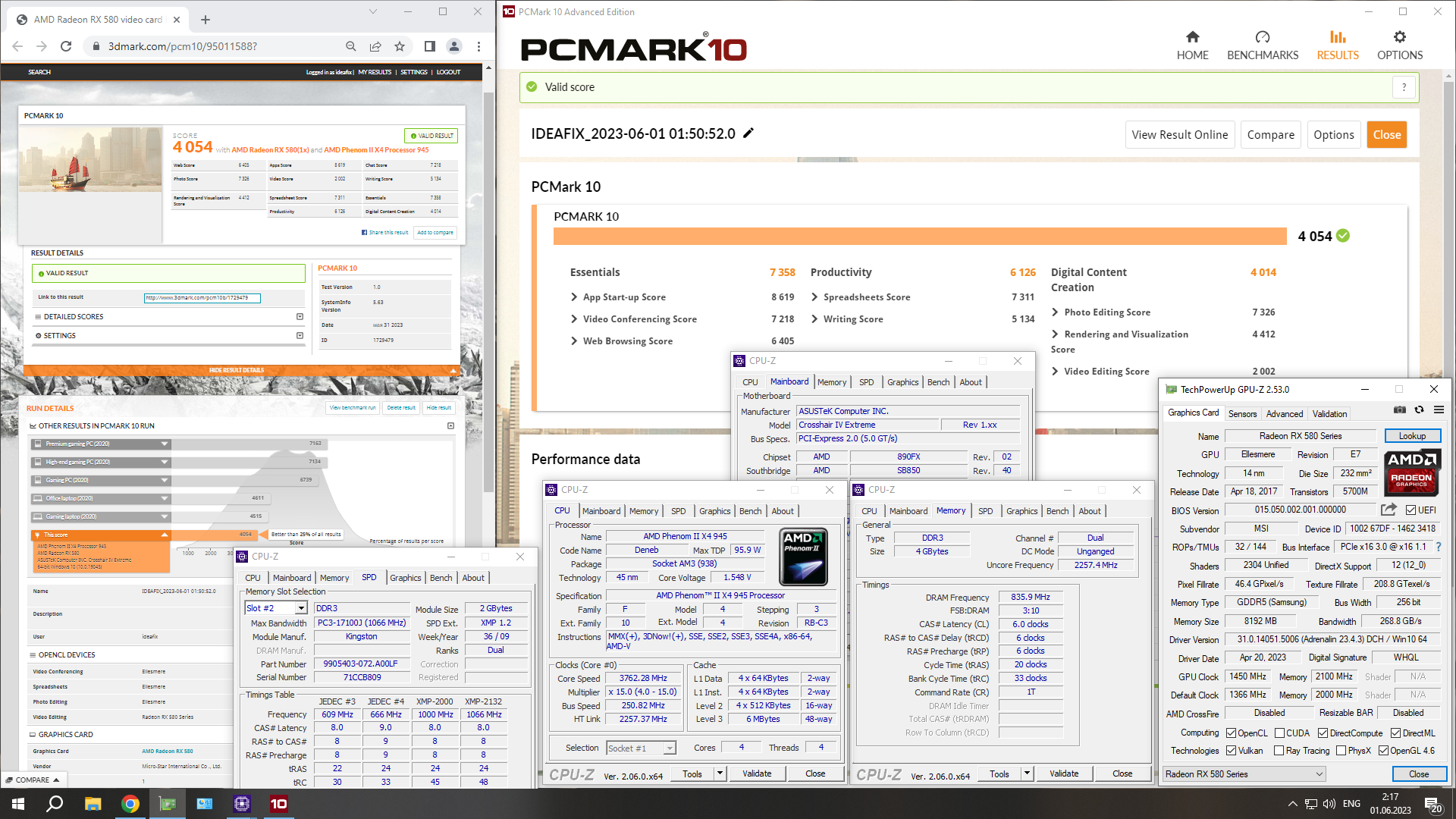Click the PCMark 10 sailing ship thumbnail
Viewport: 1456px width, 819px height.
[90, 158]
